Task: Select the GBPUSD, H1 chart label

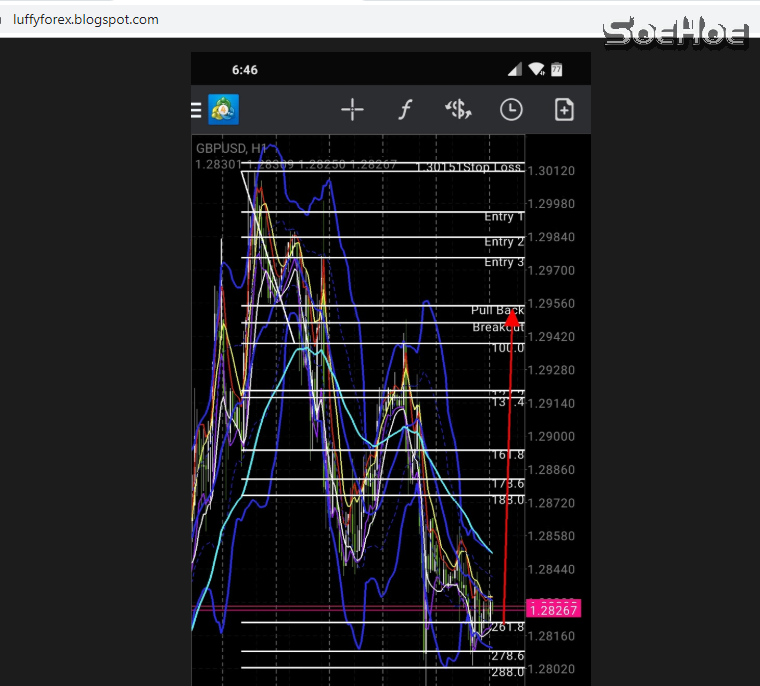Action: (x=231, y=148)
